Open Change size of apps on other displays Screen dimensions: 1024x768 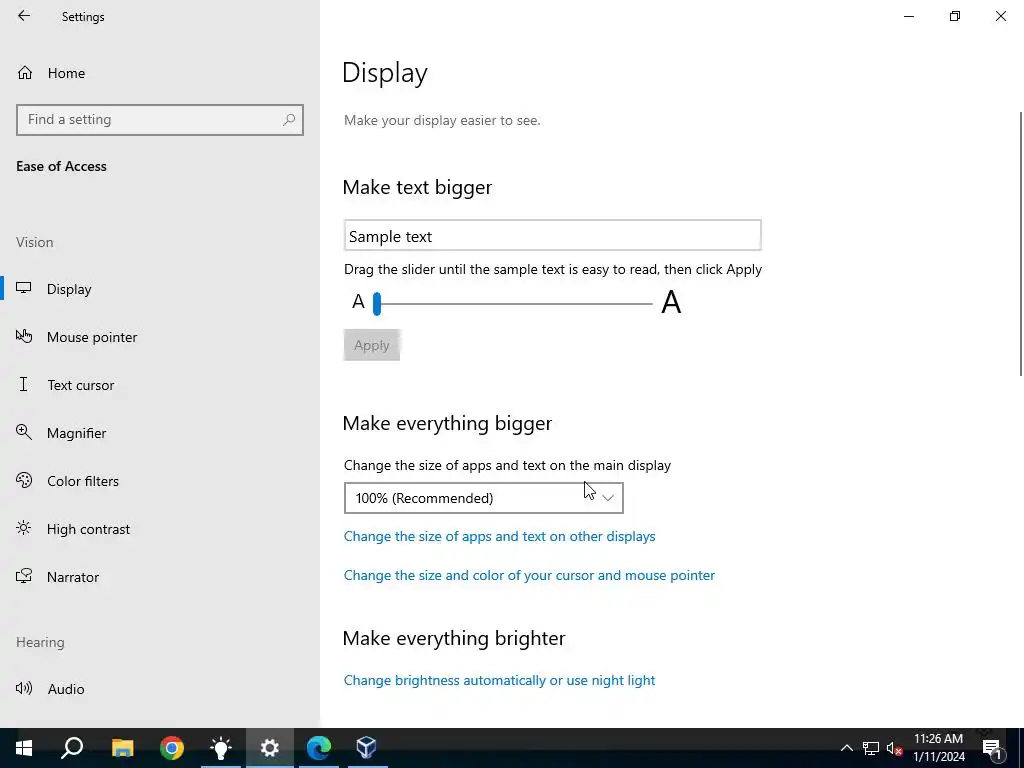tap(500, 536)
